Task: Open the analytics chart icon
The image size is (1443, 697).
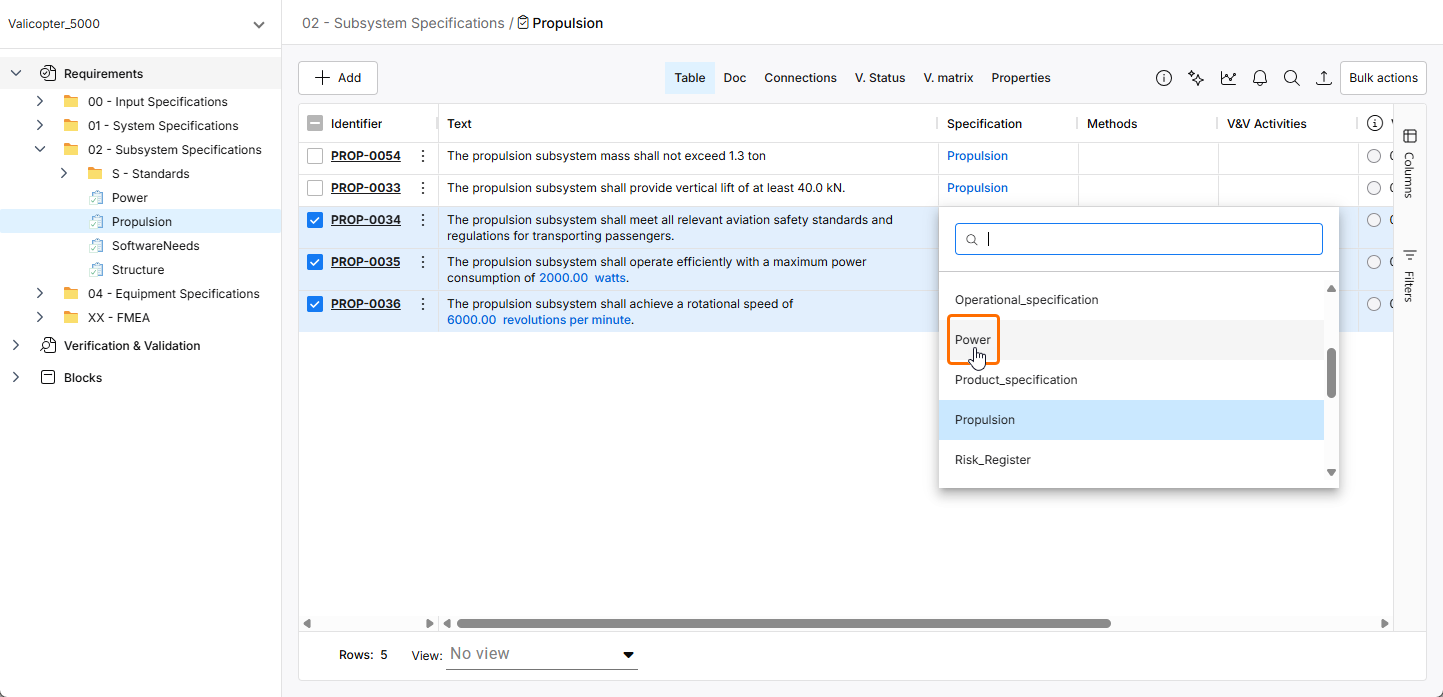Action: point(1228,78)
